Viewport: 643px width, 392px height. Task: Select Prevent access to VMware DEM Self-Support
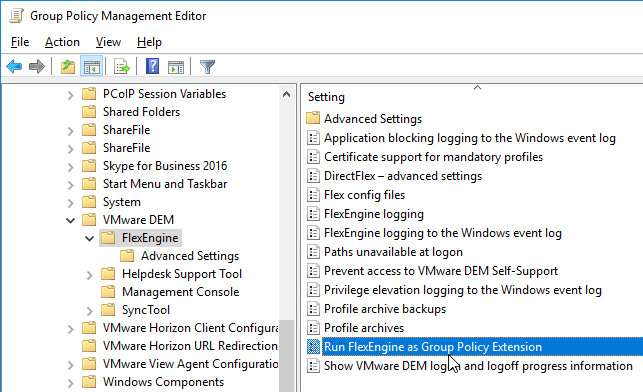(441, 271)
